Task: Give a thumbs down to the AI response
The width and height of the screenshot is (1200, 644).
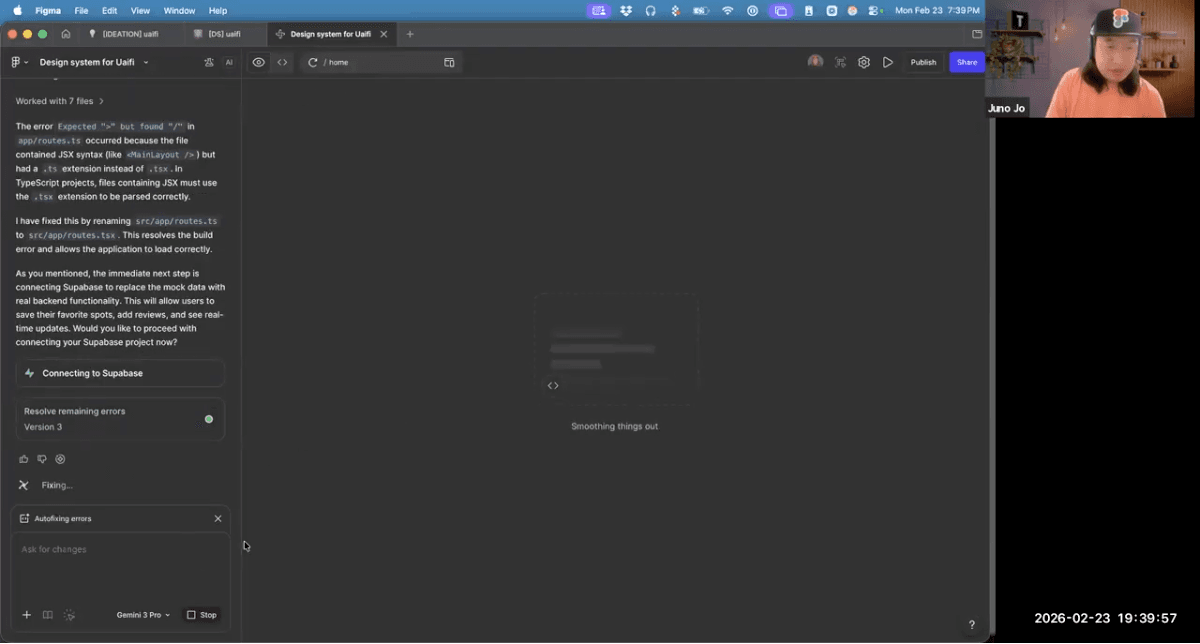Action: (x=41, y=459)
